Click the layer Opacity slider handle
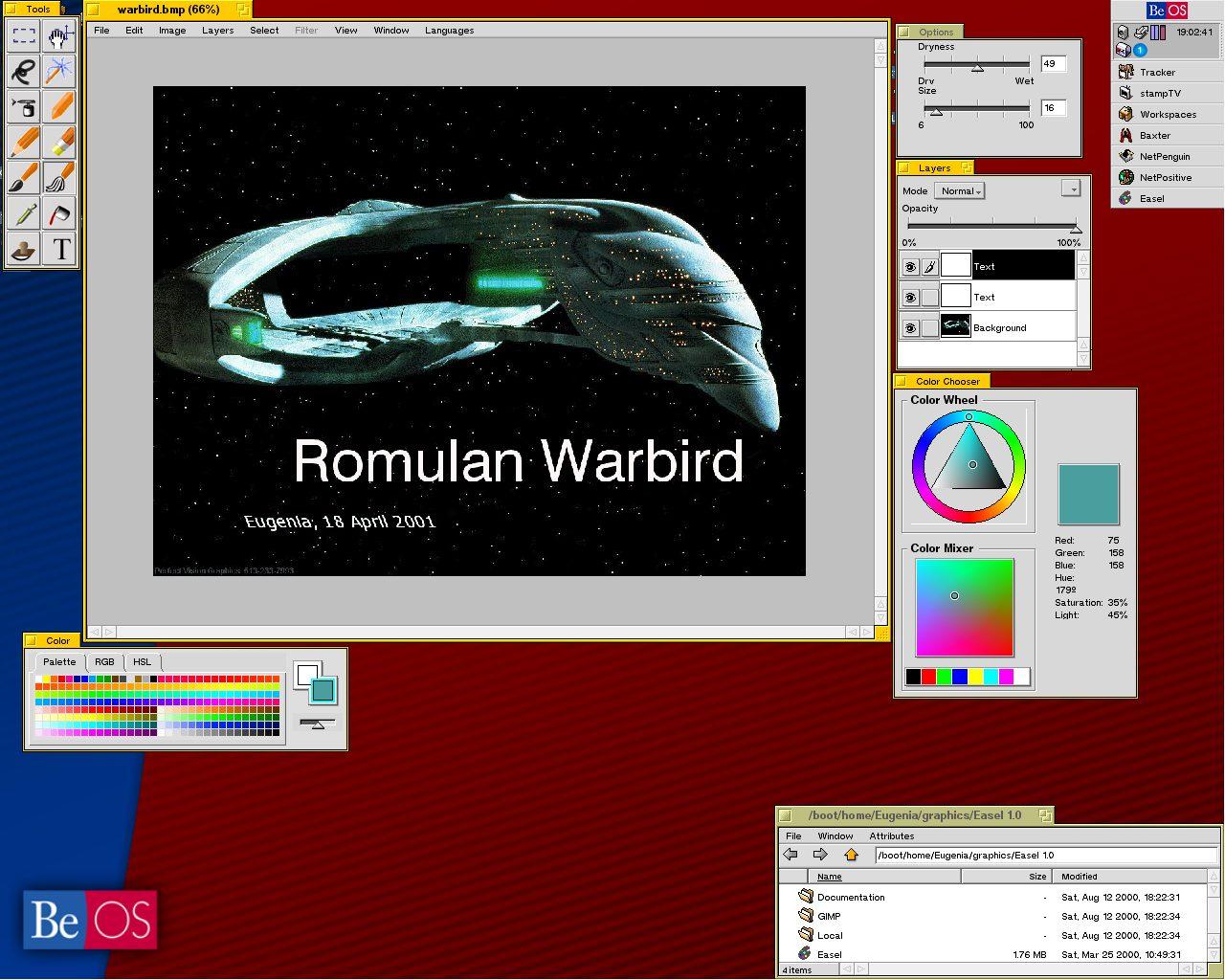The height and width of the screenshot is (980, 1225). click(1076, 229)
